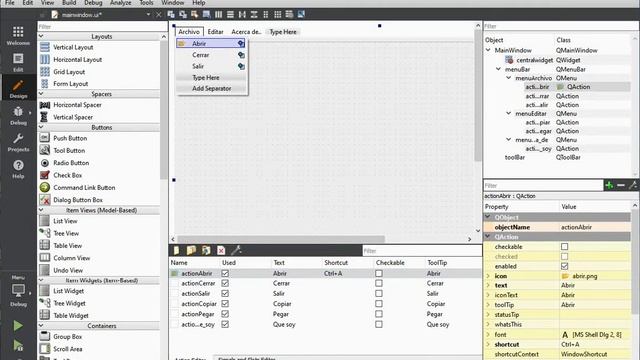Open the mainwindow.ui file dropdown

(148, 15)
